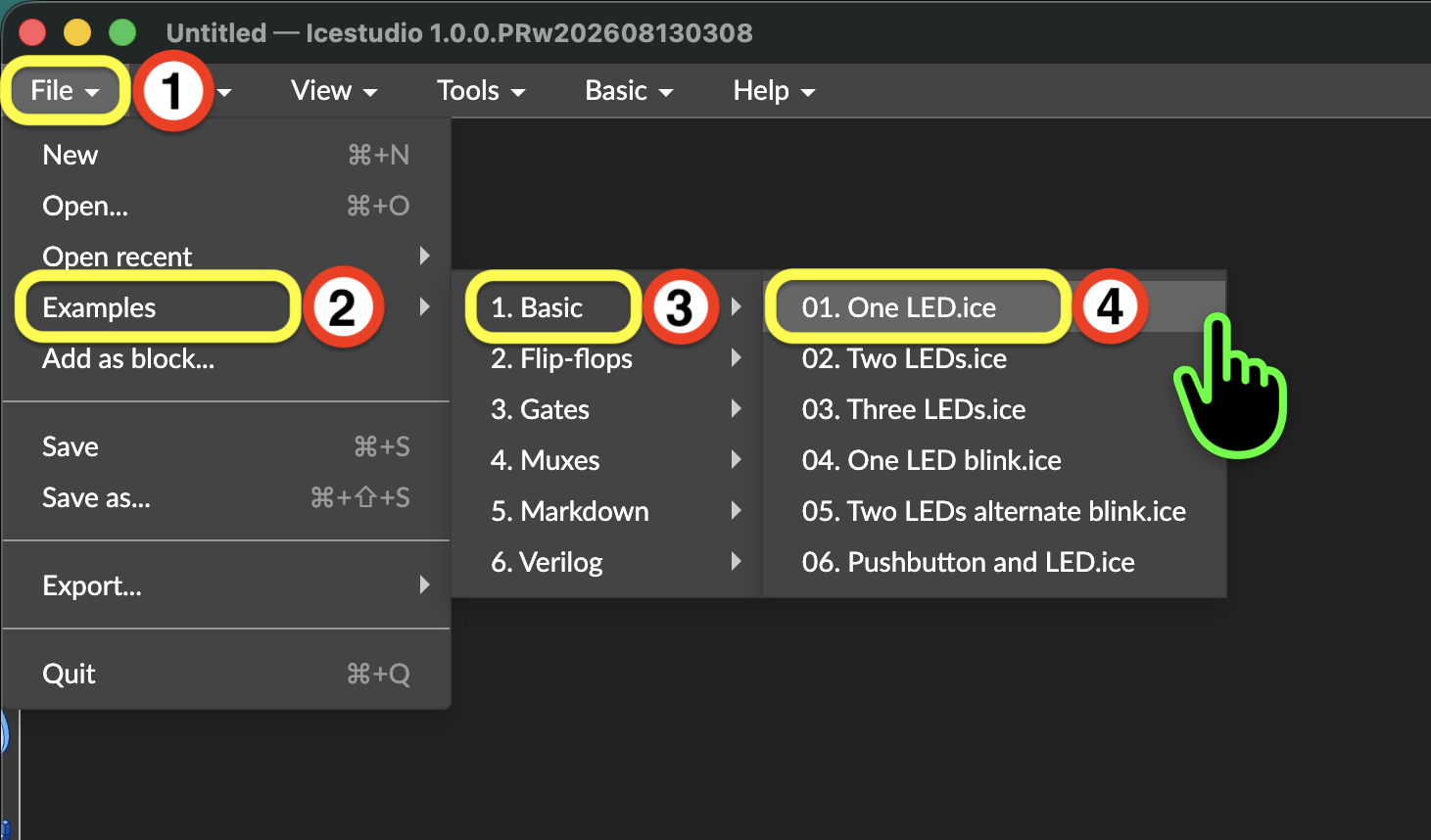Open the View menu
Image resolution: width=1431 pixels, height=840 pixels.
click(x=334, y=91)
